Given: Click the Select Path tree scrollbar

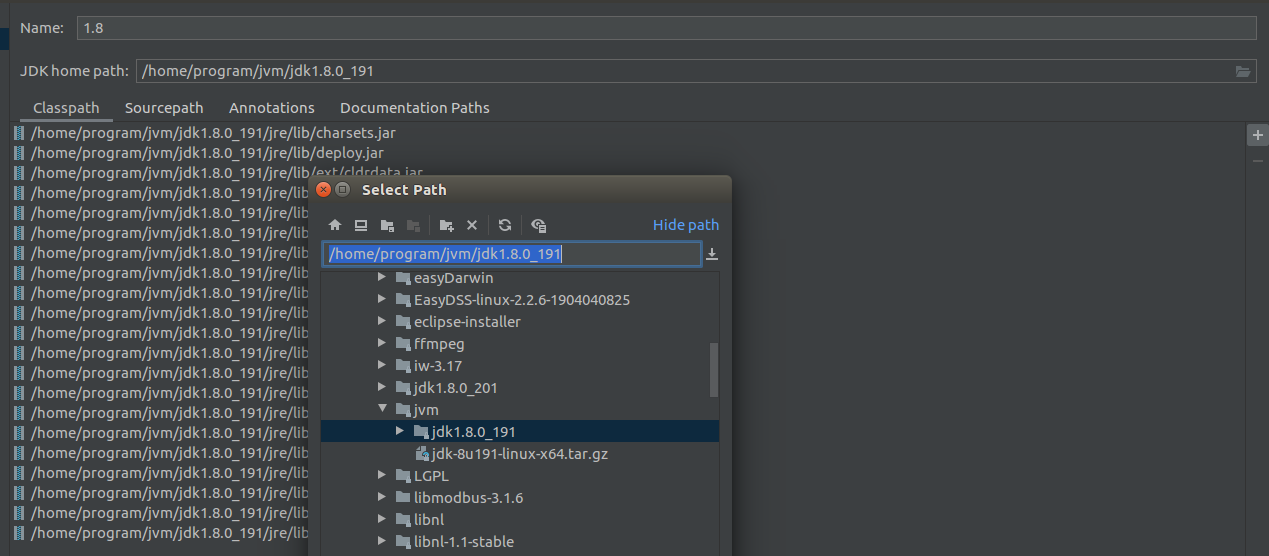Looking at the screenshot, I should coord(714,369).
